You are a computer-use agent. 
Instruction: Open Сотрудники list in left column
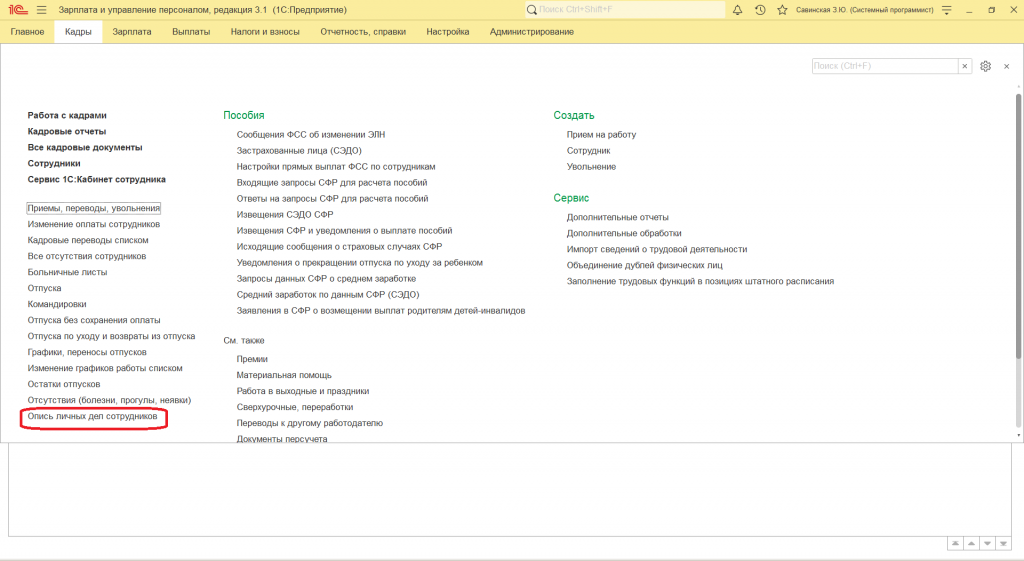coord(54,163)
